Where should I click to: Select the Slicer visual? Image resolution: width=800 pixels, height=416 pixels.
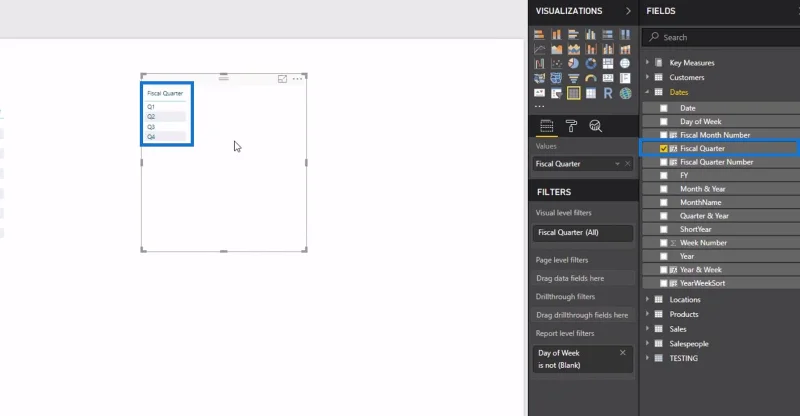(x=557, y=93)
